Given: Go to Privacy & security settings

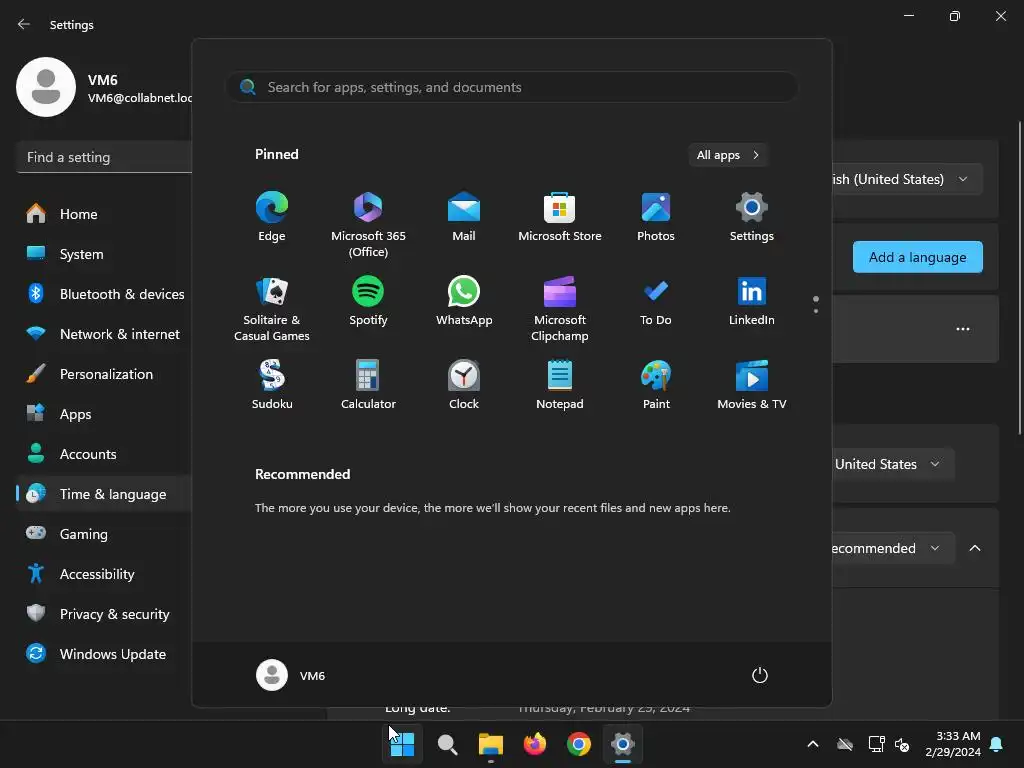Looking at the screenshot, I should pyautogui.click(x=104, y=614).
